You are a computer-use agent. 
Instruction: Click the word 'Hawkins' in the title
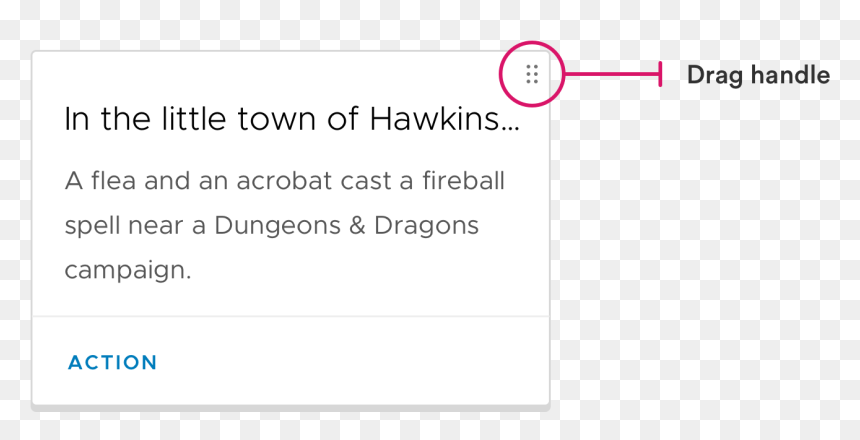pyautogui.click(x=434, y=119)
